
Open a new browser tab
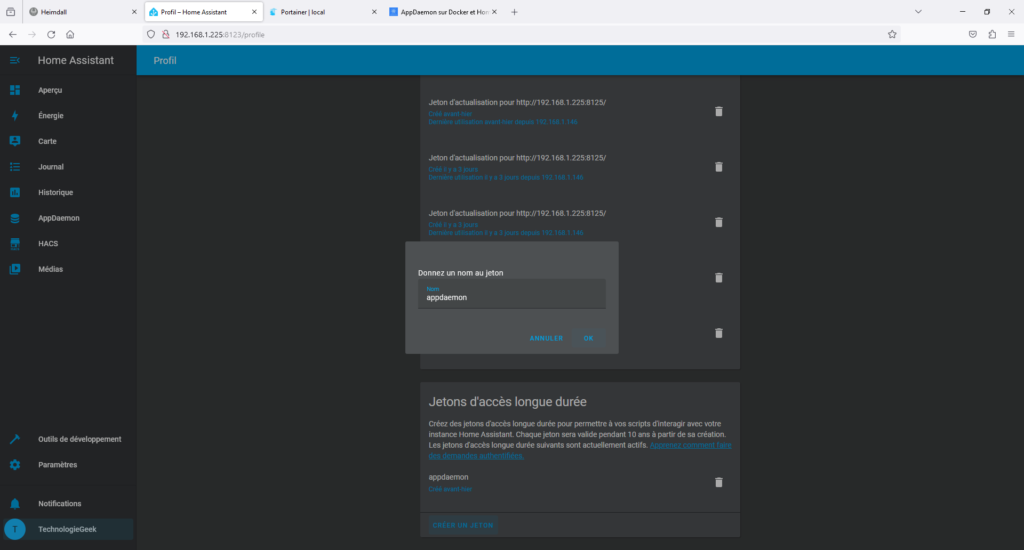click(514, 12)
